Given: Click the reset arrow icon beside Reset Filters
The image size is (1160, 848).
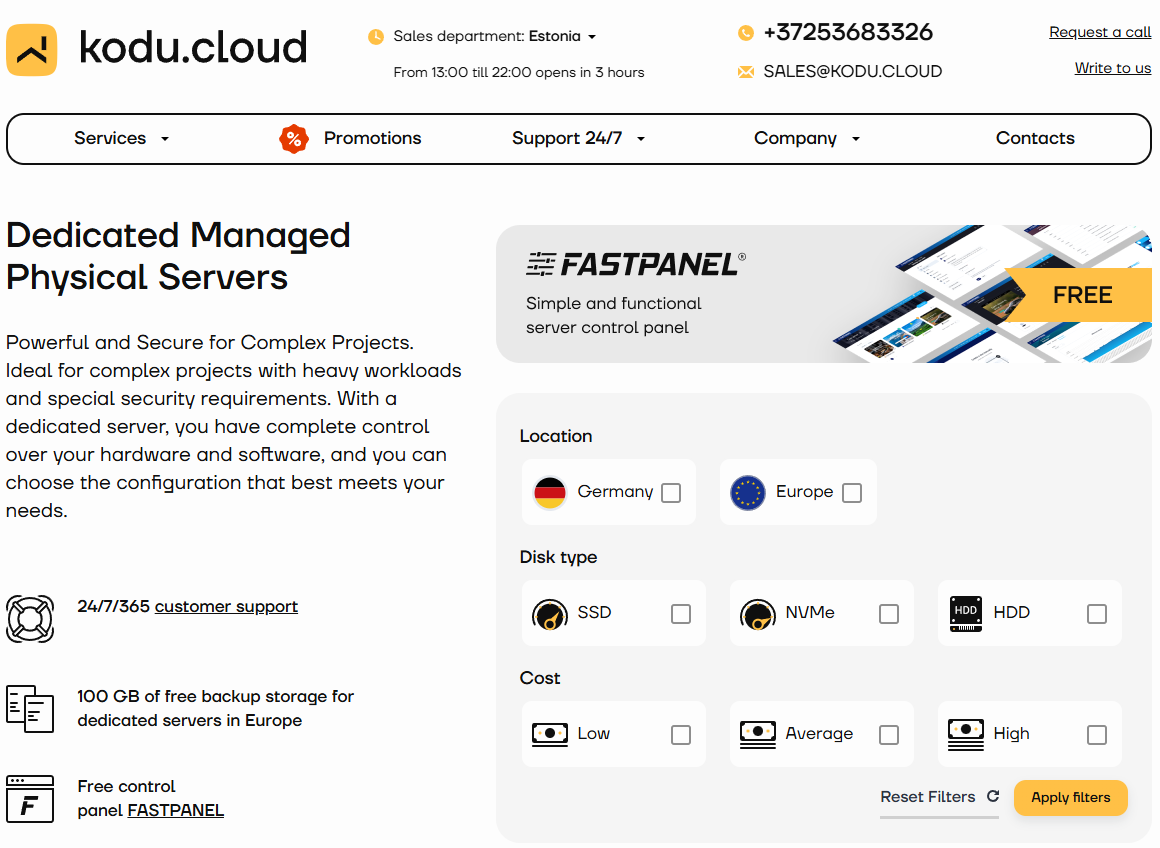Looking at the screenshot, I should (x=993, y=796).
